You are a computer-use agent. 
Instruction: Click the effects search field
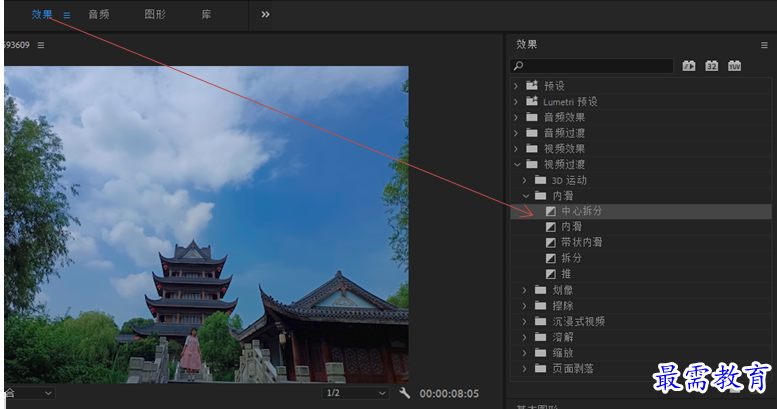(x=591, y=65)
